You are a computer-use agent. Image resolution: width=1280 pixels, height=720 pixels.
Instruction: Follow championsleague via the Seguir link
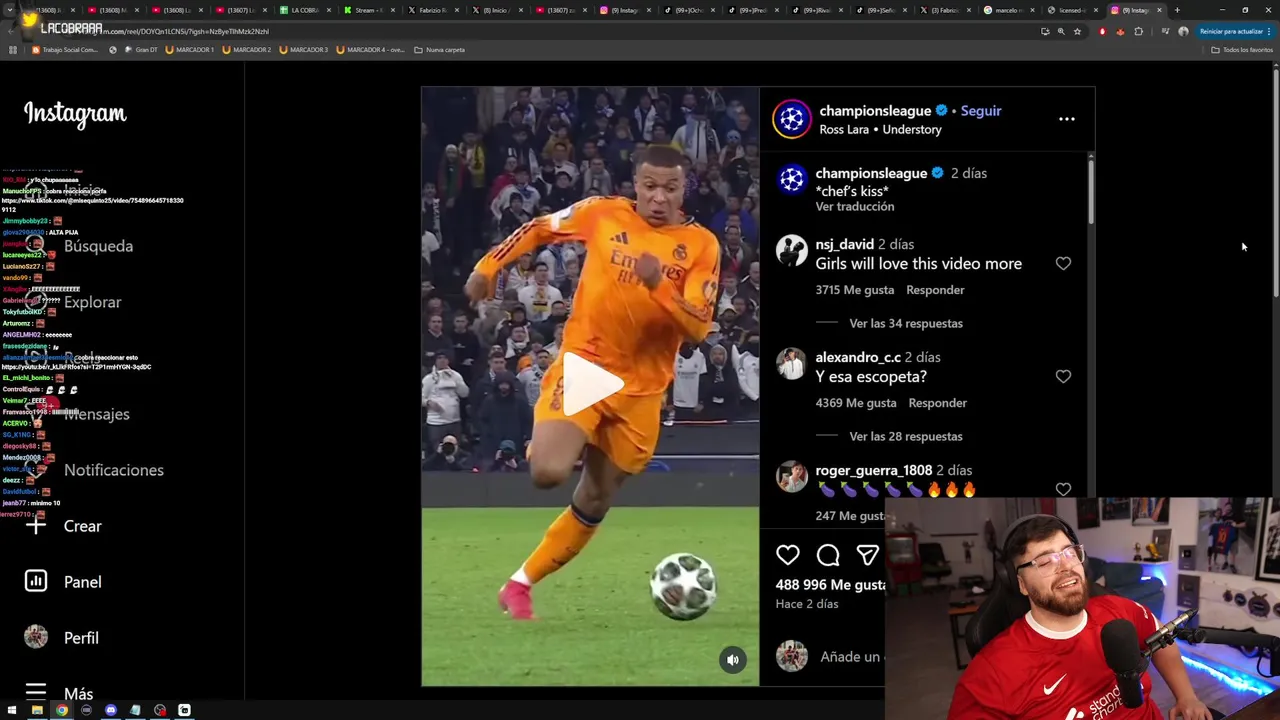pyautogui.click(x=981, y=111)
